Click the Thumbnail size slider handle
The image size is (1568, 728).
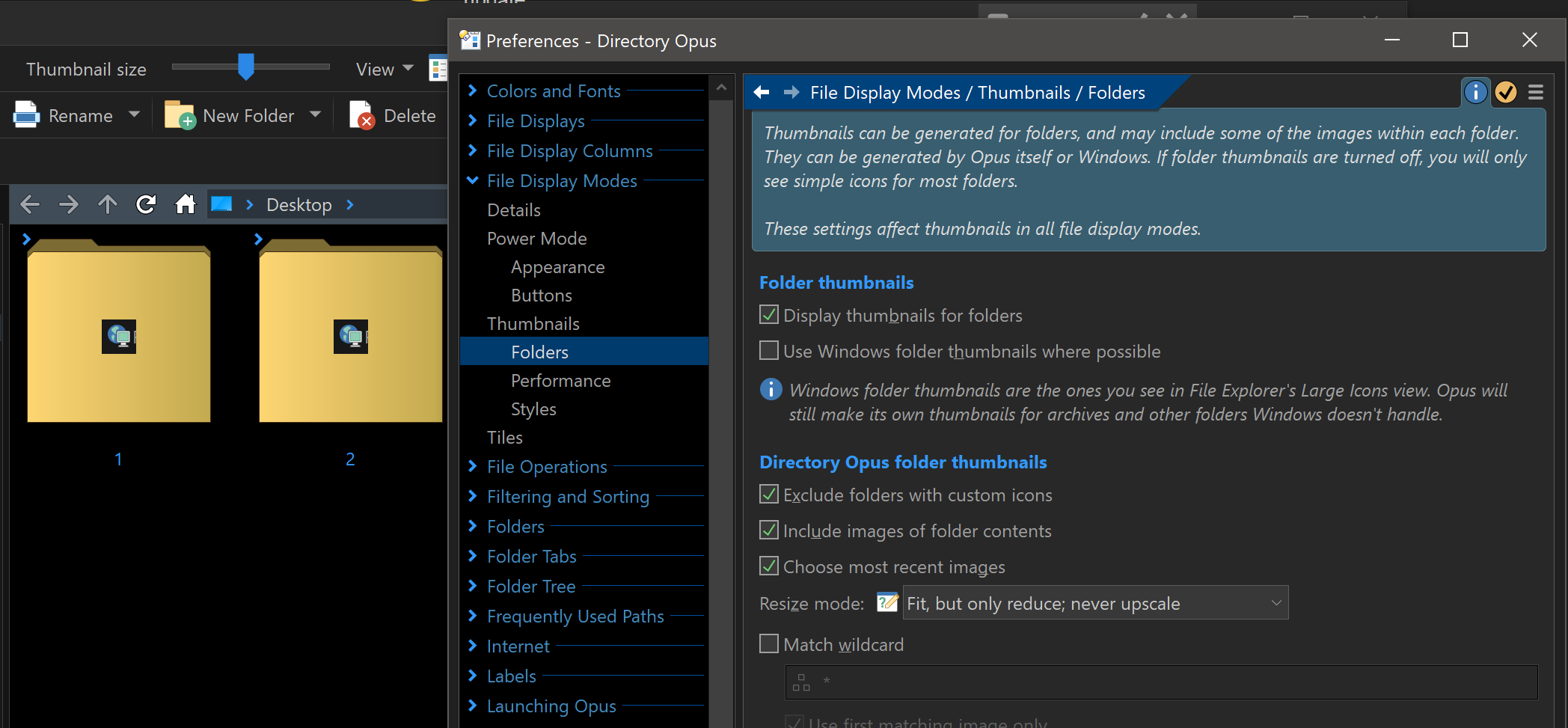coord(246,67)
